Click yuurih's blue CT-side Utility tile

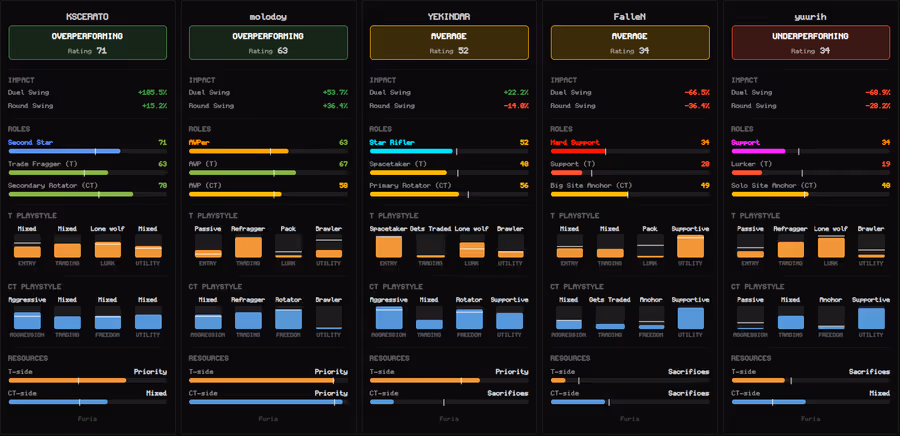[x=871, y=319]
